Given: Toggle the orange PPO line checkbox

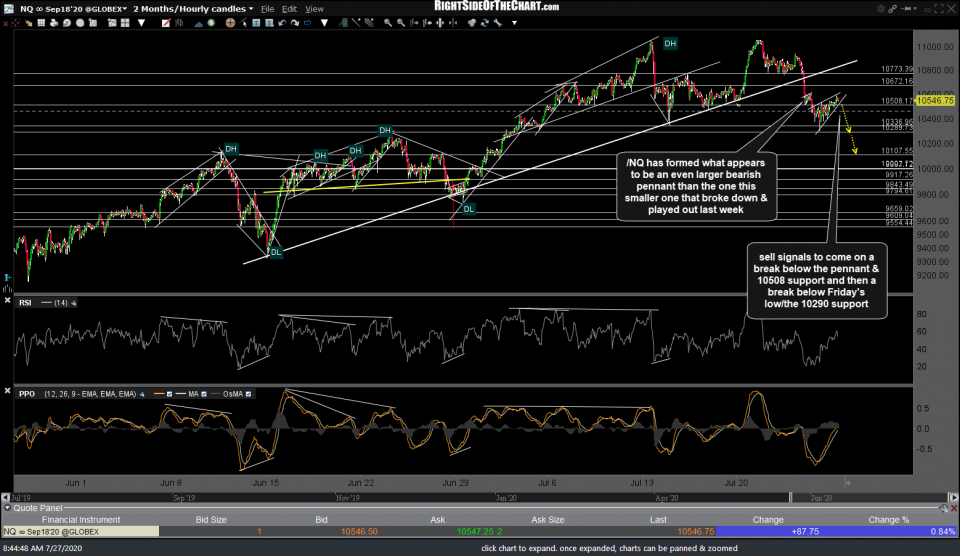Looking at the screenshot, I should click(170, 394).
